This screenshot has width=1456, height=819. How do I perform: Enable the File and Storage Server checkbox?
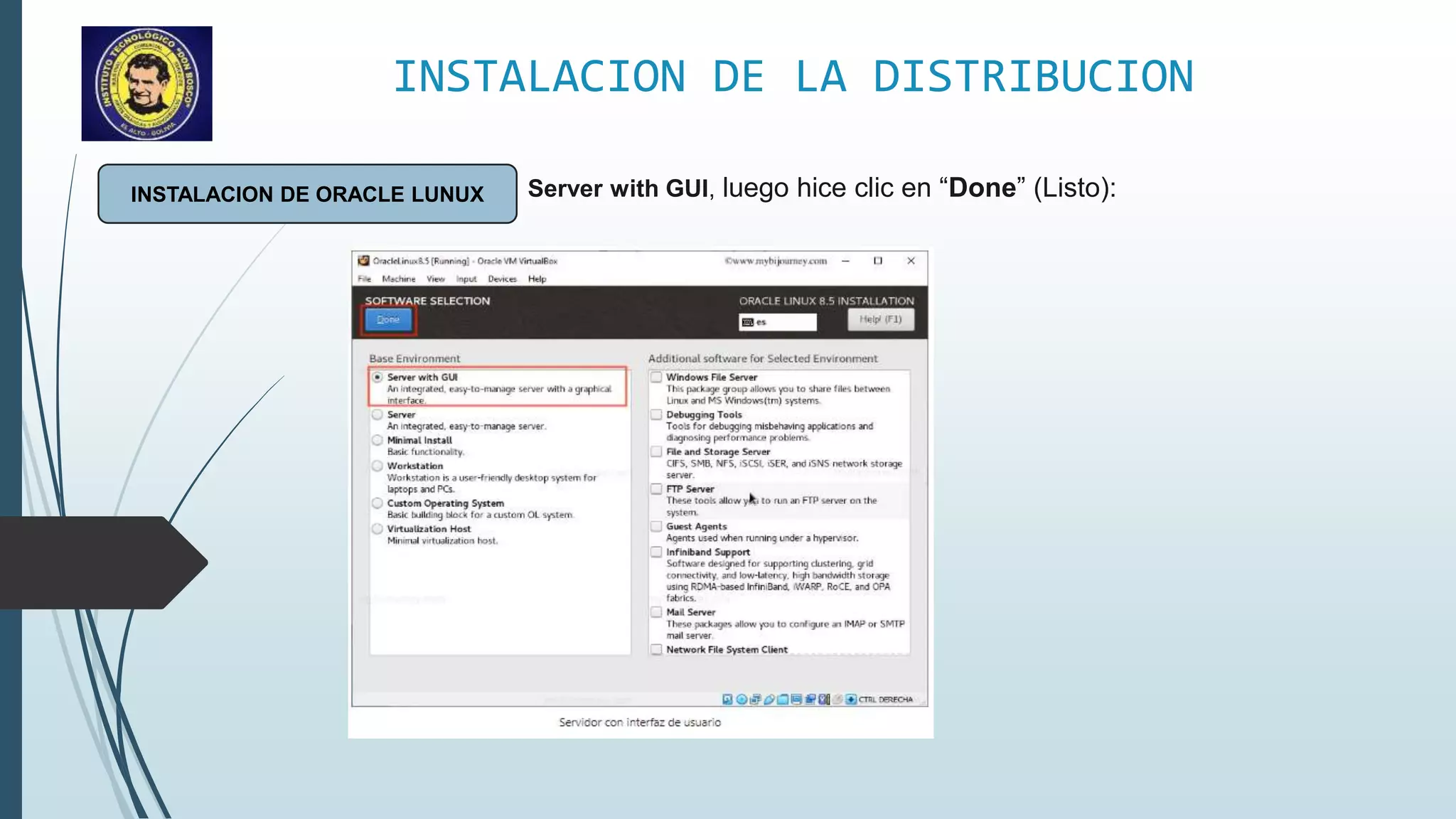coord(656,451)
